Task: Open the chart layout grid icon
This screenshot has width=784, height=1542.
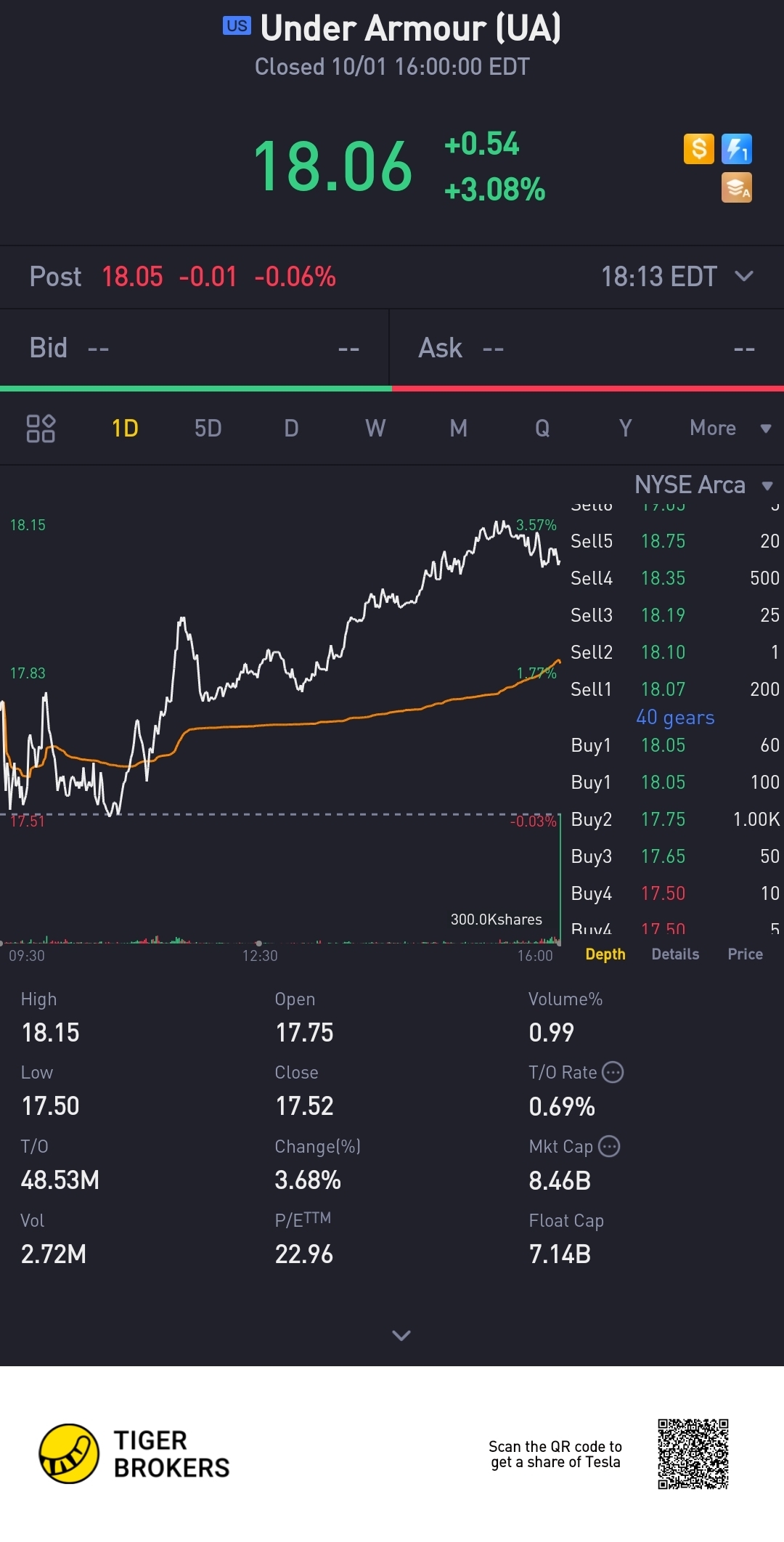Action: click(41, 429)
